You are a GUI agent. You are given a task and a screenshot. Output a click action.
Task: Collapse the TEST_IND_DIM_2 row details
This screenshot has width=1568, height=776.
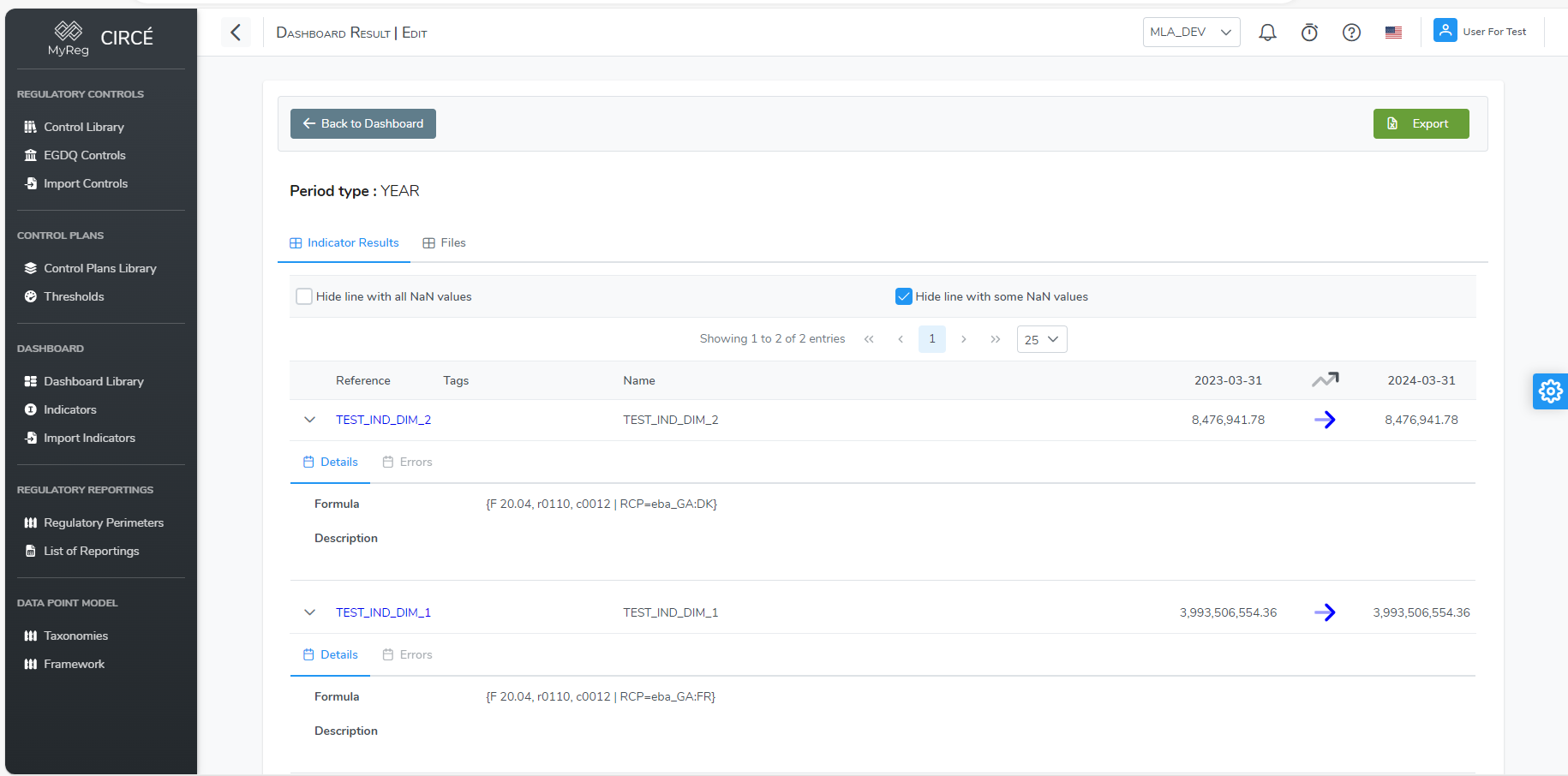[x=310, y=420]
